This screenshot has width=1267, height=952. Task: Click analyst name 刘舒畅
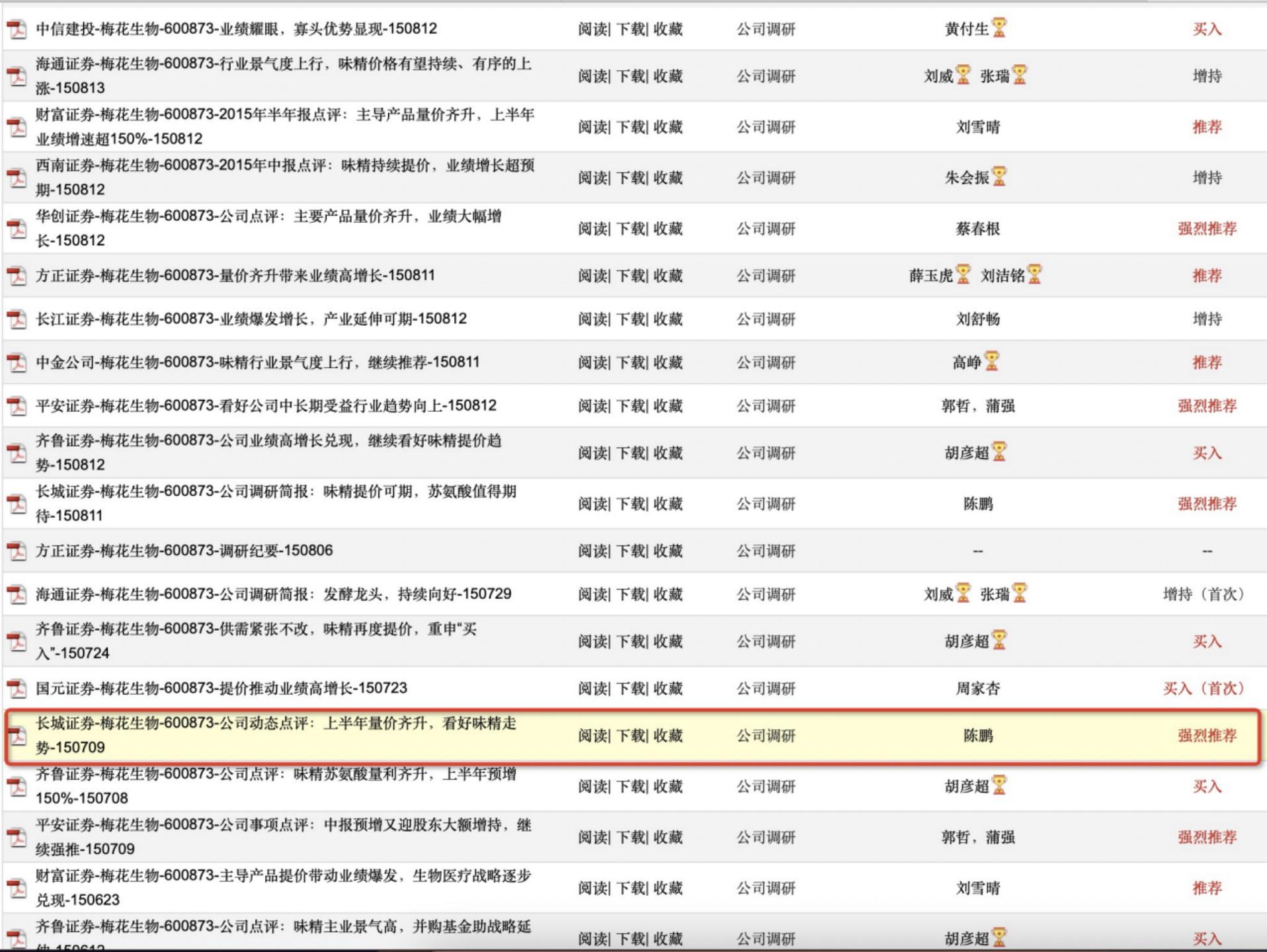pyautogui.click(x=978, y=319)
